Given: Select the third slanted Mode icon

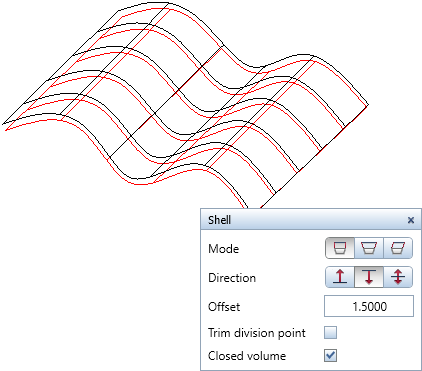Looking at the screenshot, I should (x=398, y=248).
